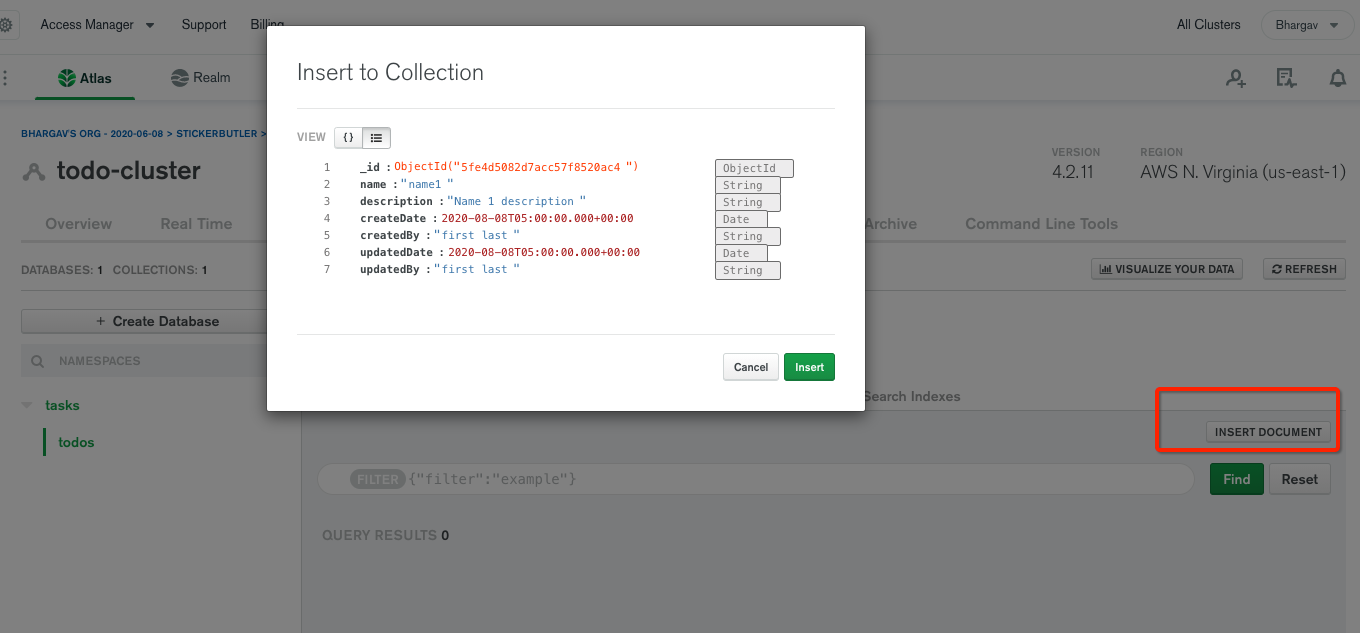Open the notifications bell
The width and height of the screenshot is (1360, 633).
1338,77
